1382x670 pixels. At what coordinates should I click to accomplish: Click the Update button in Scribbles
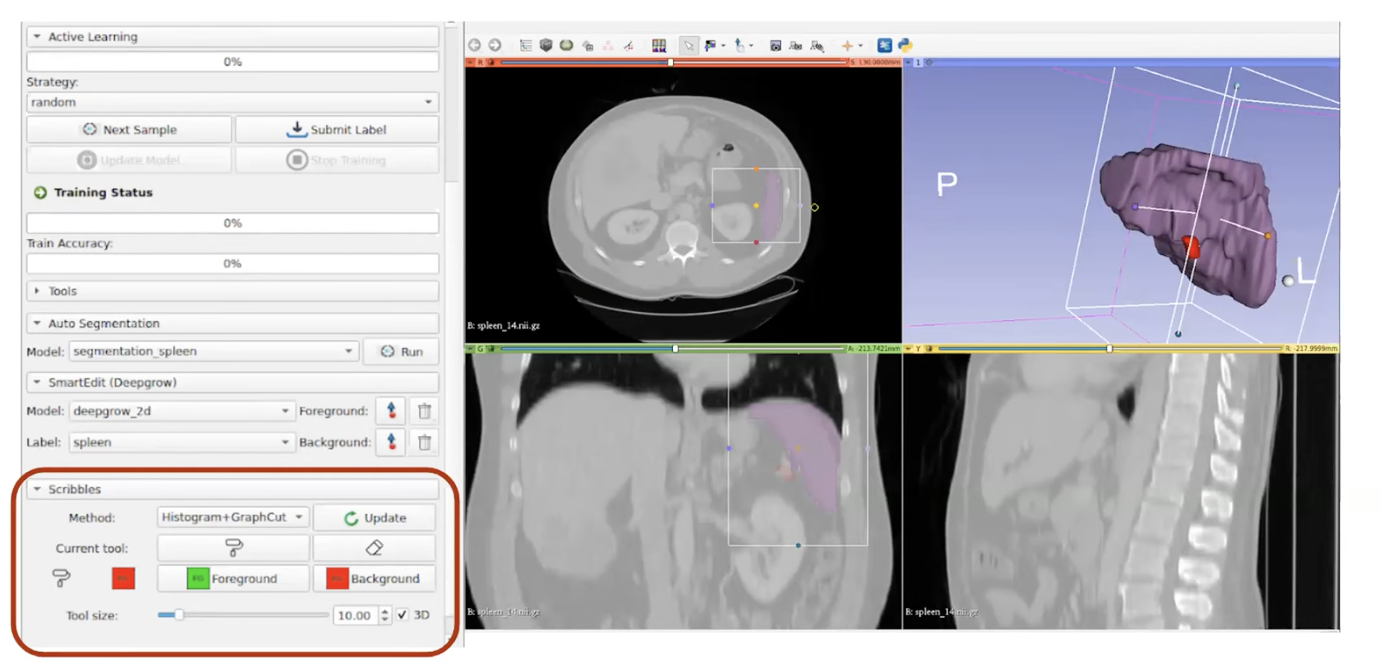point(374,518)
